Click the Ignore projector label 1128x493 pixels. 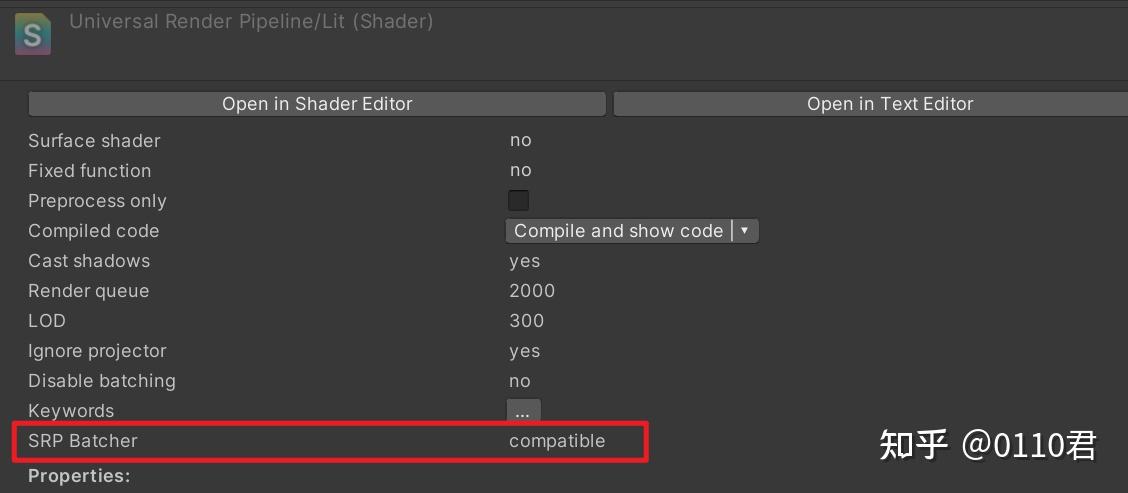pyautogui.click(x=97, y=351)
